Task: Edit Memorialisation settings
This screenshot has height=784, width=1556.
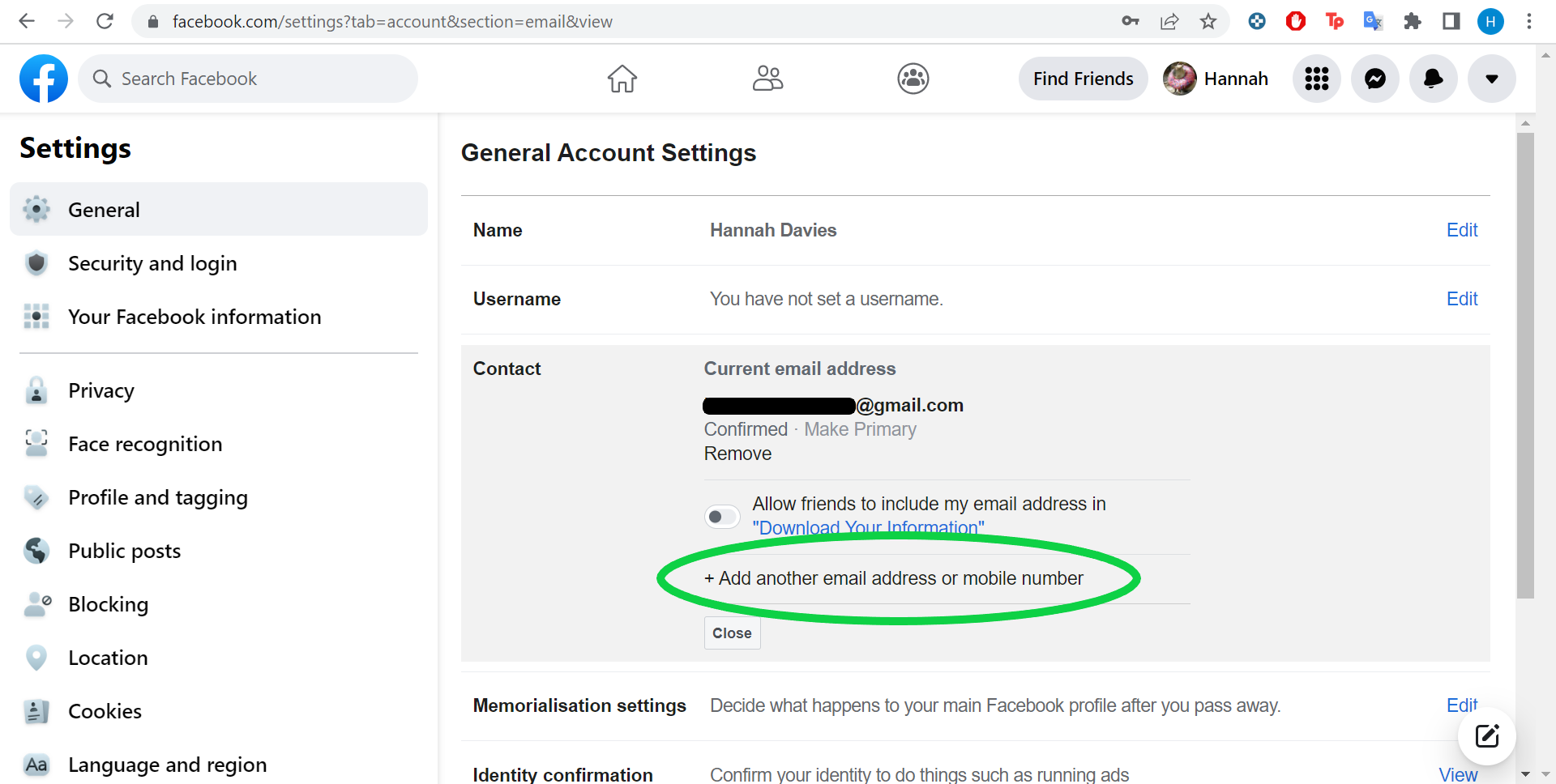Action: pos(1462,705)
